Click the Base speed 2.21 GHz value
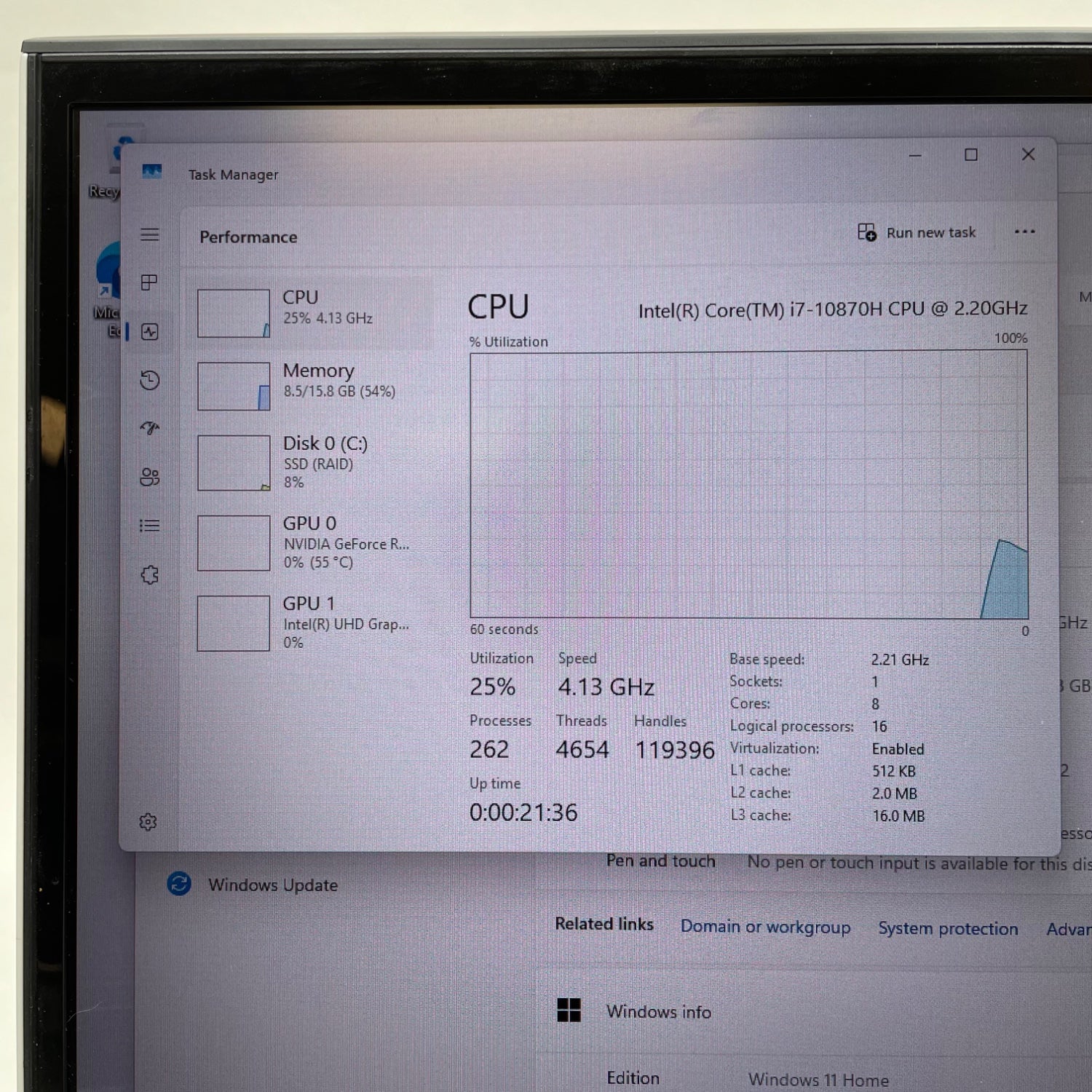The image size is (1092, 1092). [x=901, y=660]
